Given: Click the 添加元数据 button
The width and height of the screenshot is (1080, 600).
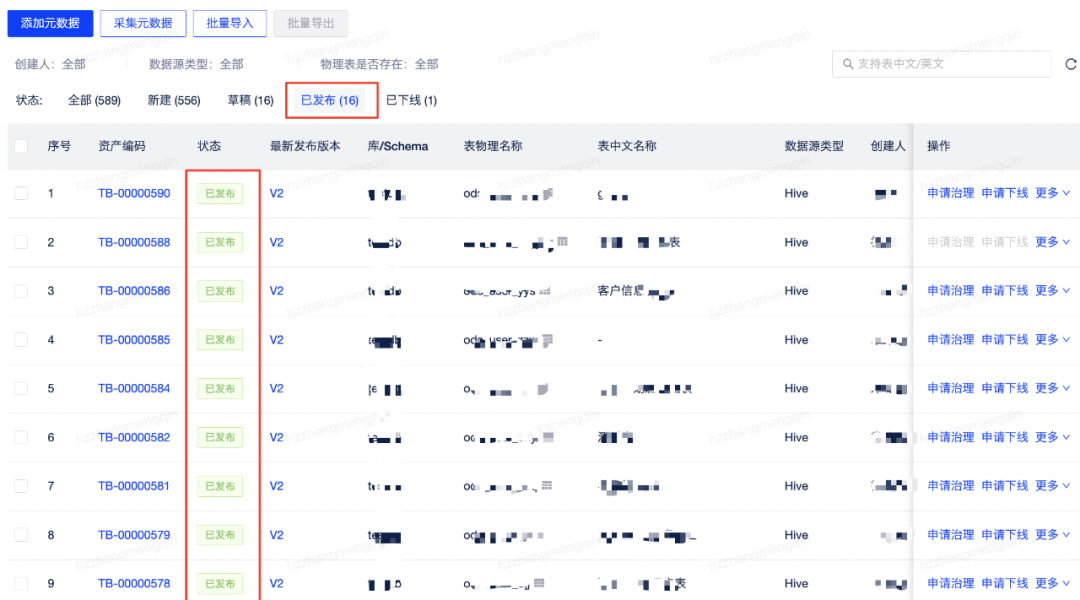Looking at the screenshot, I should tap(50, 22).
